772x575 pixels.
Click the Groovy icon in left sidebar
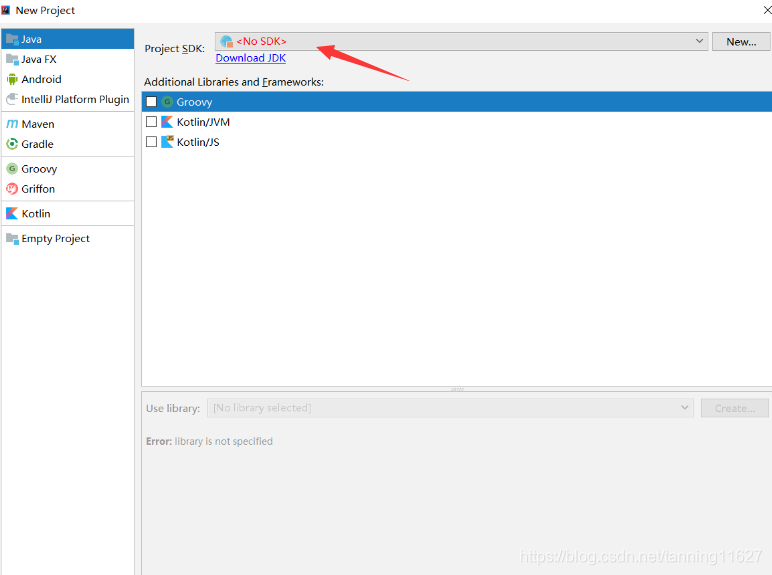tap(12, 169)
